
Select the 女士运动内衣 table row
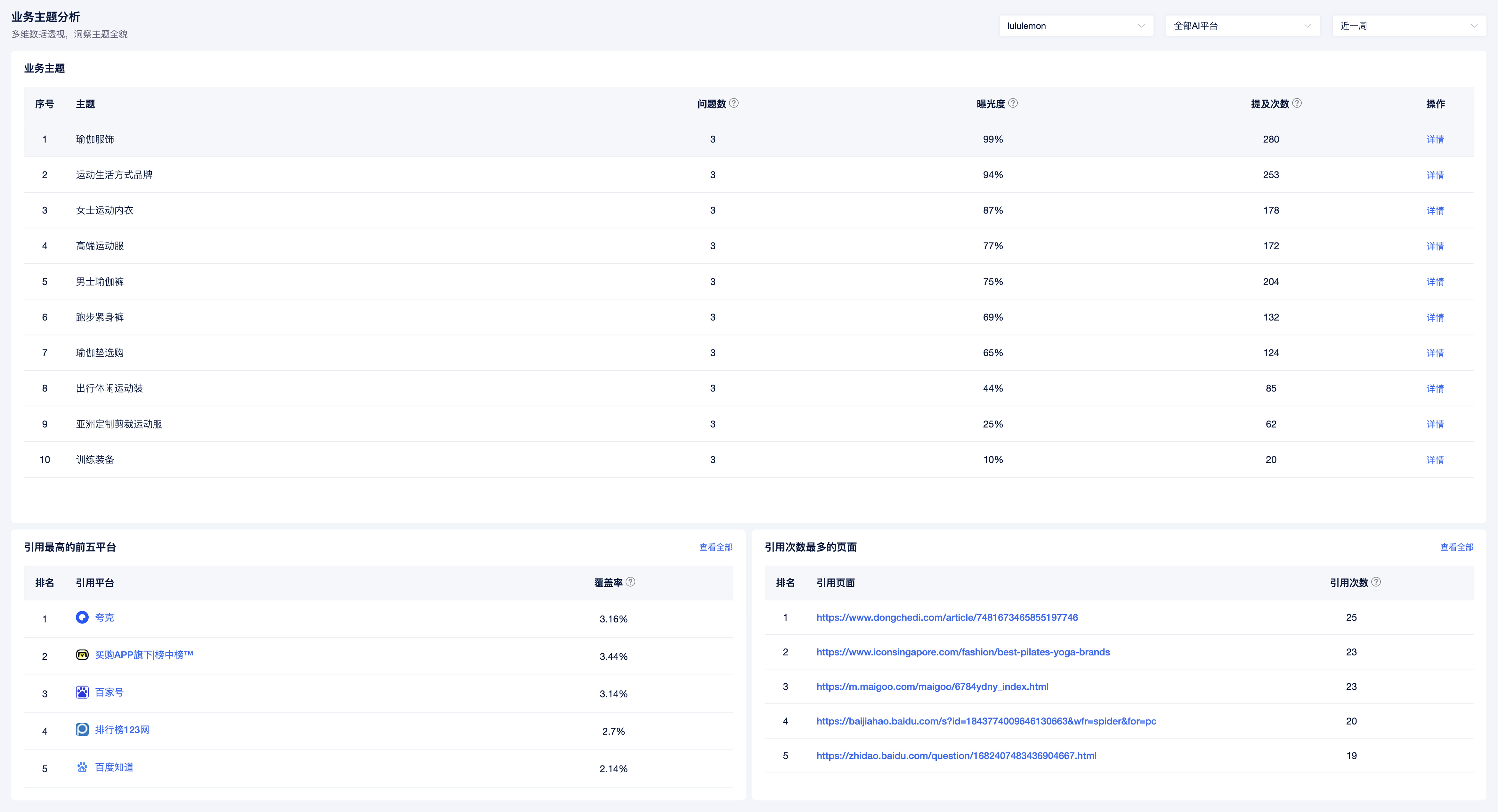click(105, 210)
